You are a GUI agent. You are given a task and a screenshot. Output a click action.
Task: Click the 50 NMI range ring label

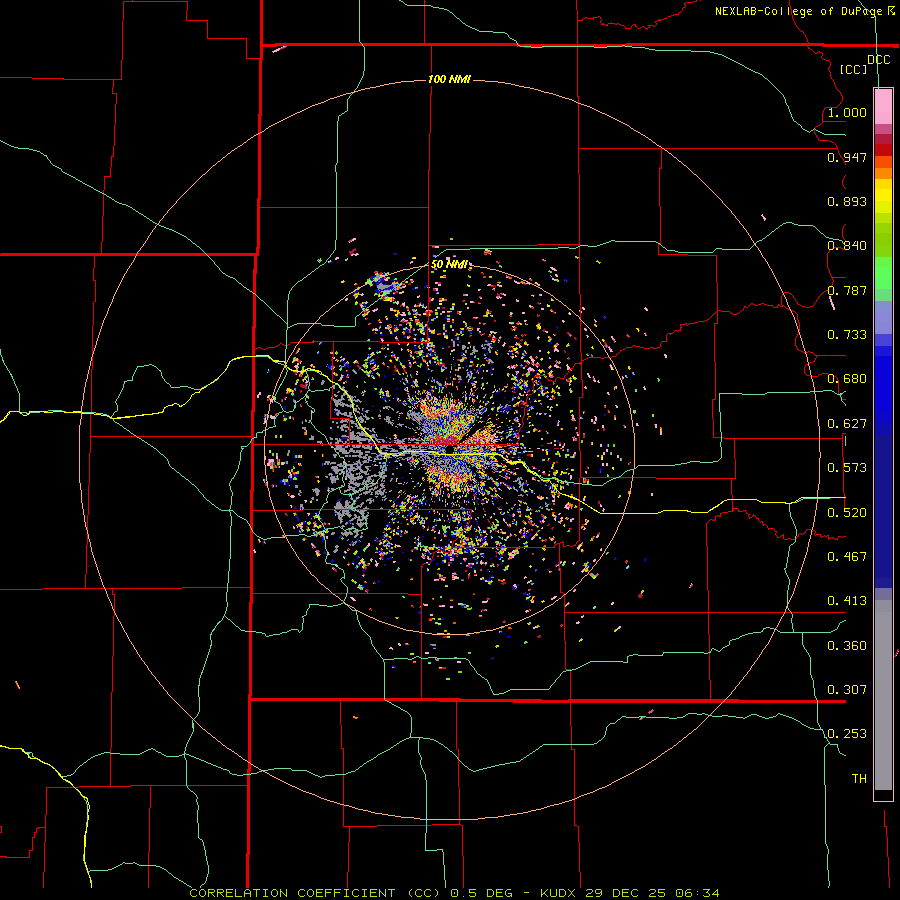tap(449, 265)
